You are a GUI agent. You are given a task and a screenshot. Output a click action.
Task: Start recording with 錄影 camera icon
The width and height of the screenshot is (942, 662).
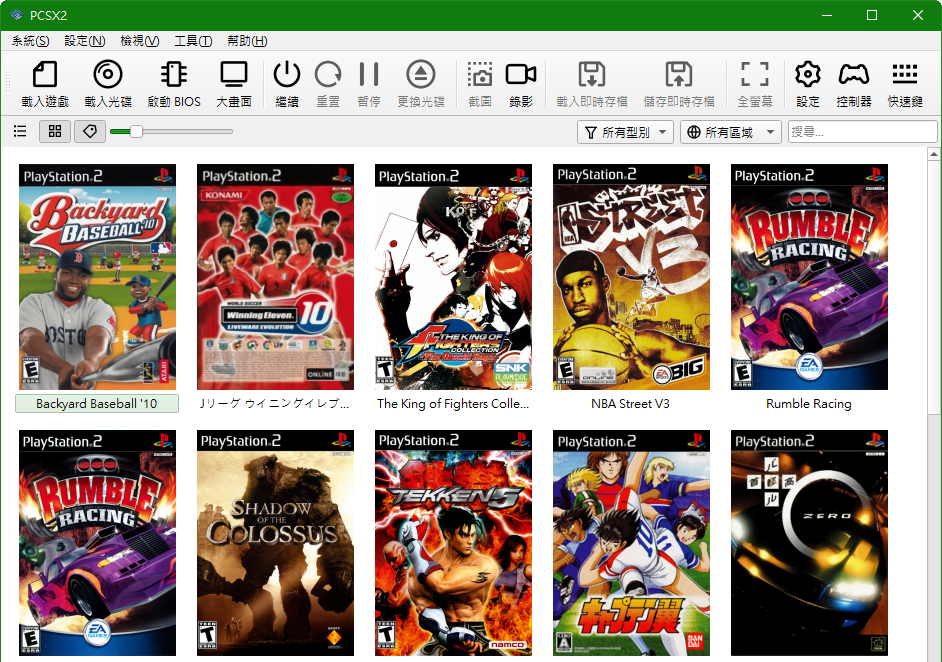click(521, 74)
